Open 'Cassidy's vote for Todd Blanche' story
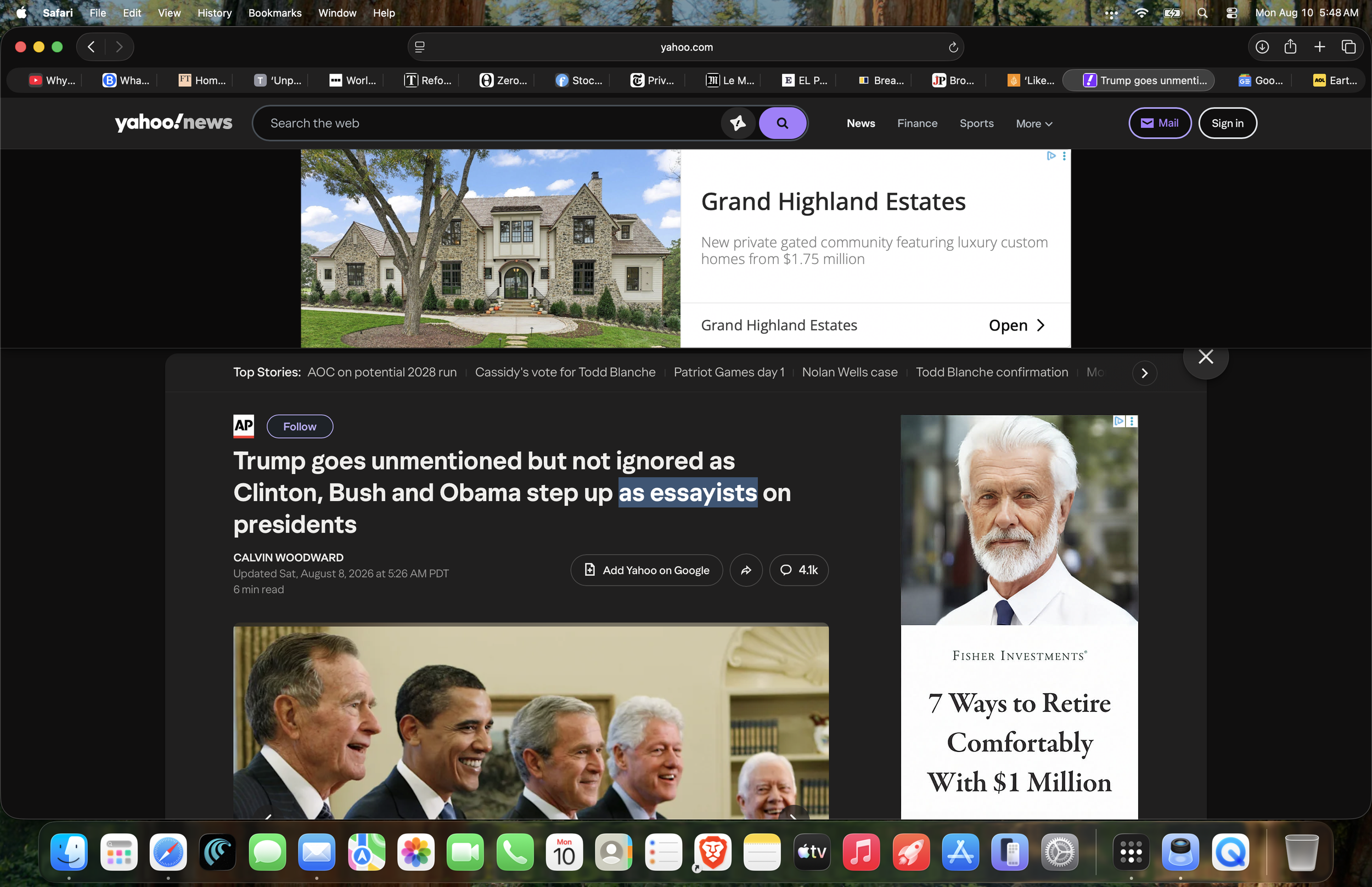This screenshot has height=887, width=1372. pos(565,372)
